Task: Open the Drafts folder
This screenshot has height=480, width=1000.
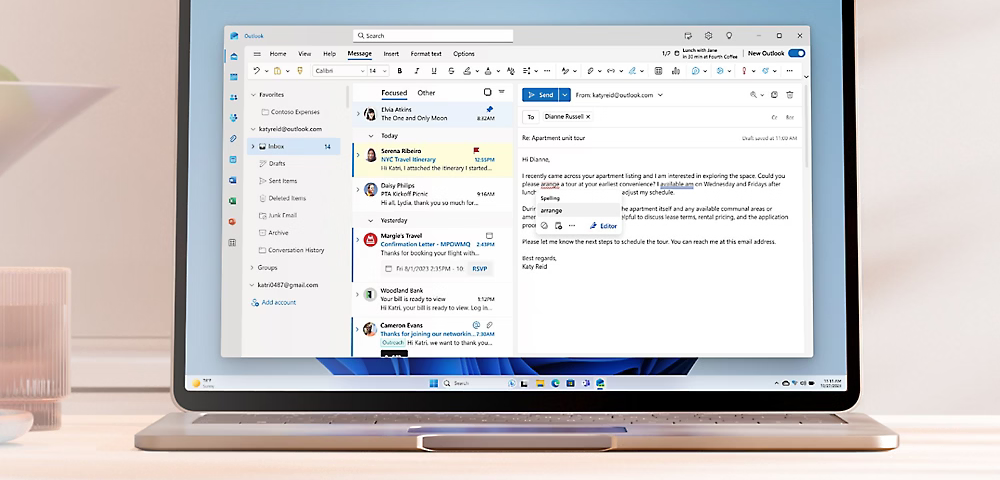Action: [276, 164]
